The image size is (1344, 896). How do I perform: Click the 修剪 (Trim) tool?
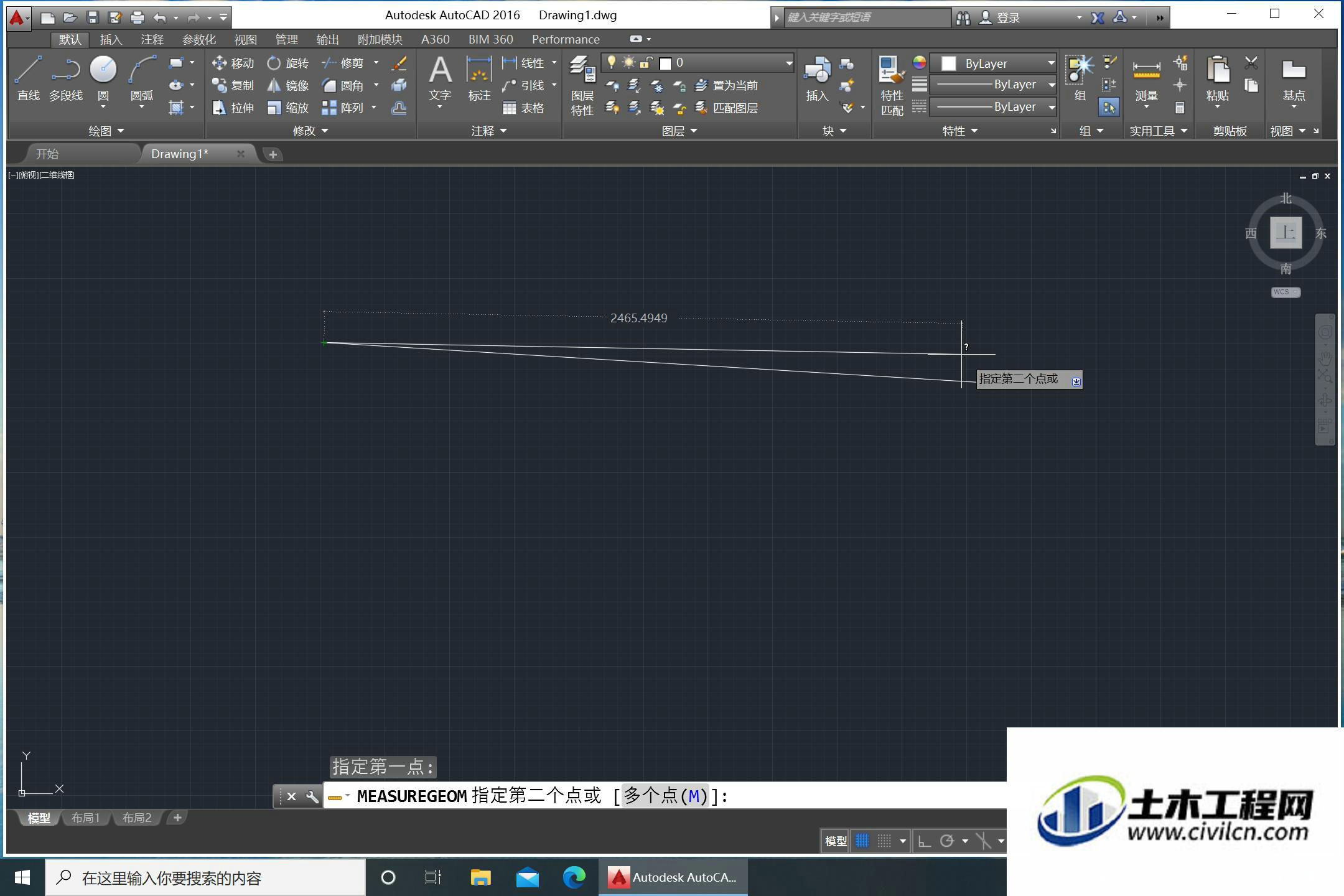pos(343,63)
